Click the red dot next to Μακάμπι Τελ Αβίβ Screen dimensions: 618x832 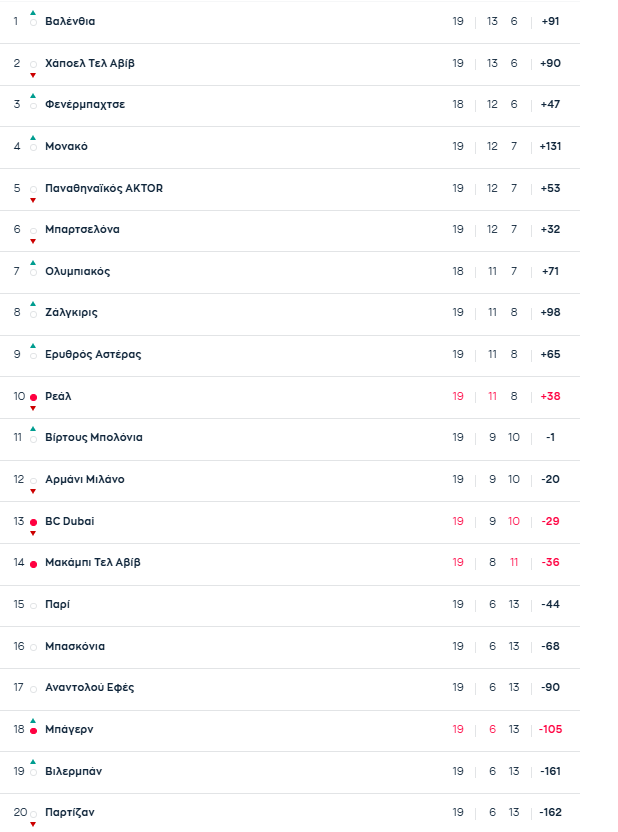click(33, 564)
